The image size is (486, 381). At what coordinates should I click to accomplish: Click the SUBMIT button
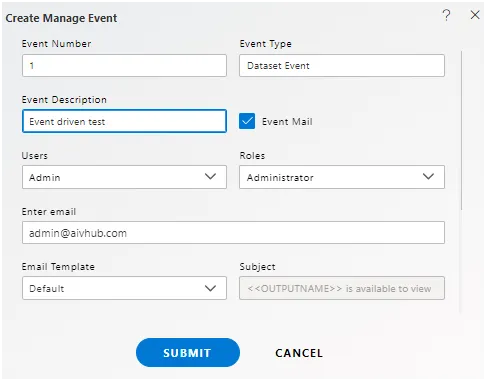click(188, 353)
